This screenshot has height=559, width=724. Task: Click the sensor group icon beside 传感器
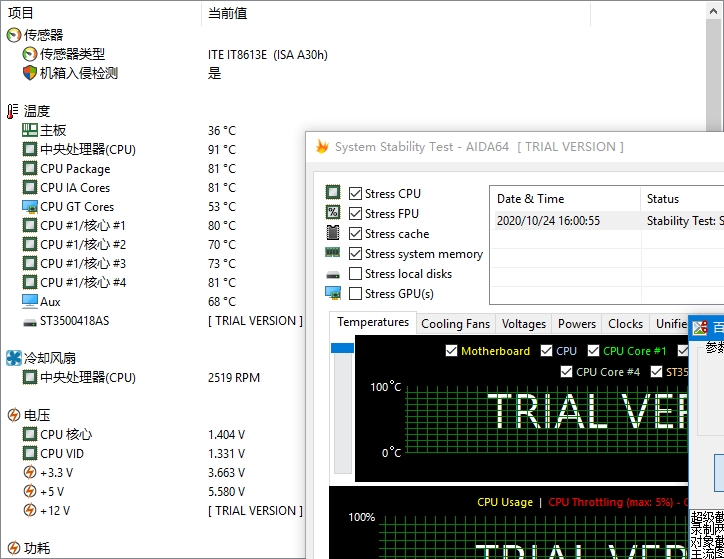[x=14, y=35]
